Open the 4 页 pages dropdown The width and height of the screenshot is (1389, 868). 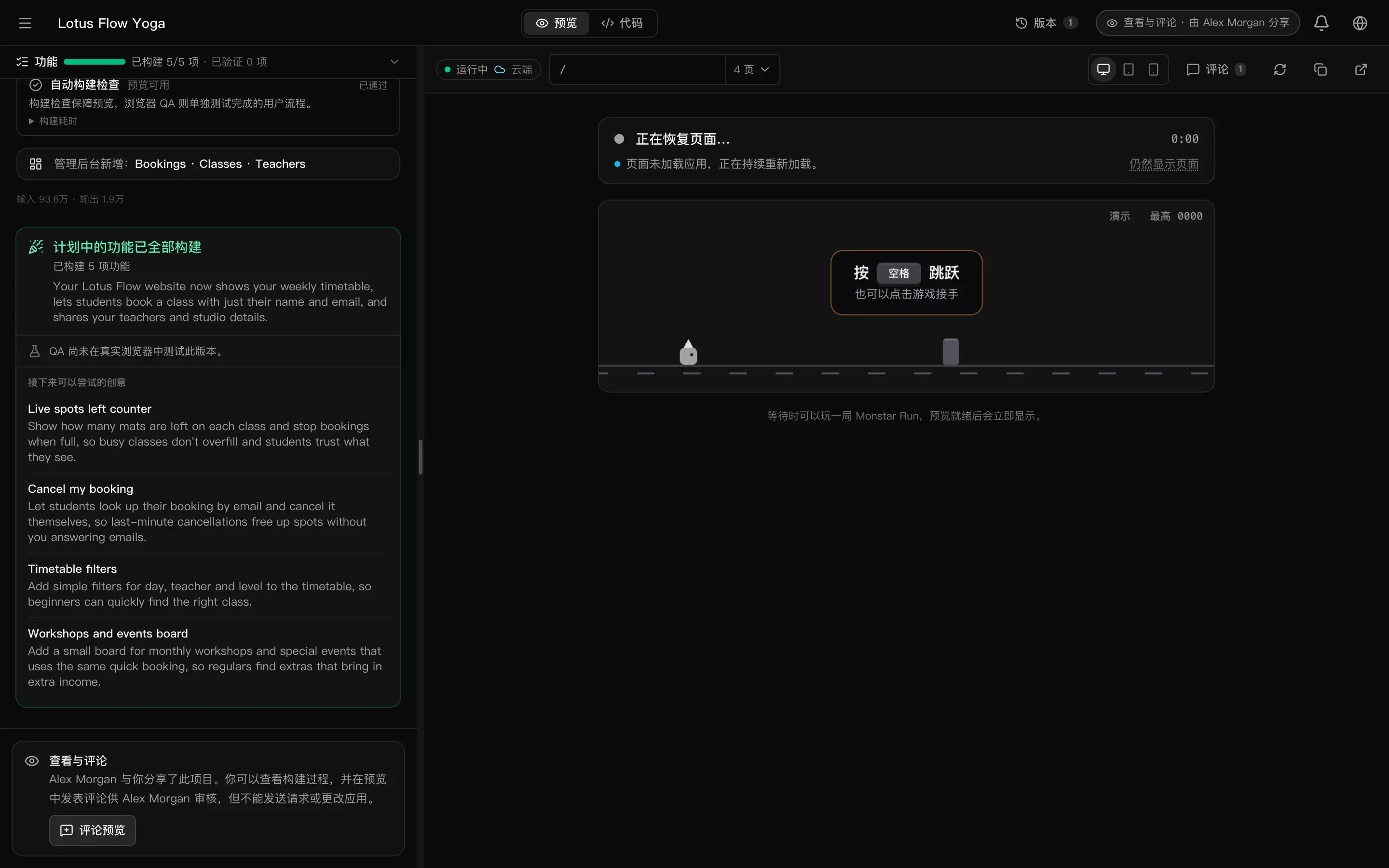point(752,69)
